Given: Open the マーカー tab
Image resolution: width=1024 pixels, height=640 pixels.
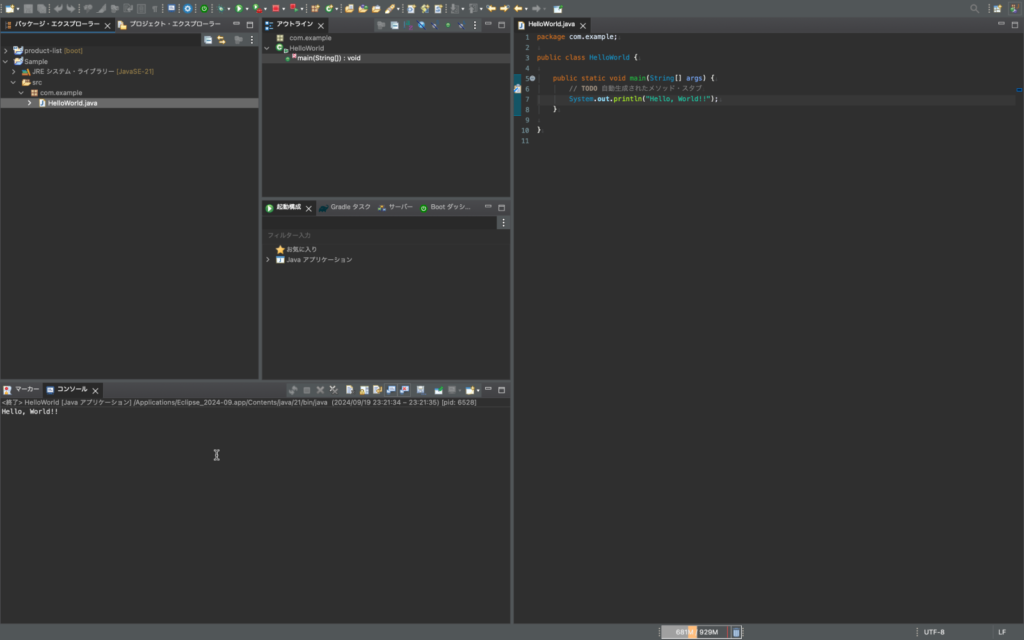Looking at the screenshot, I should point(26,389).
